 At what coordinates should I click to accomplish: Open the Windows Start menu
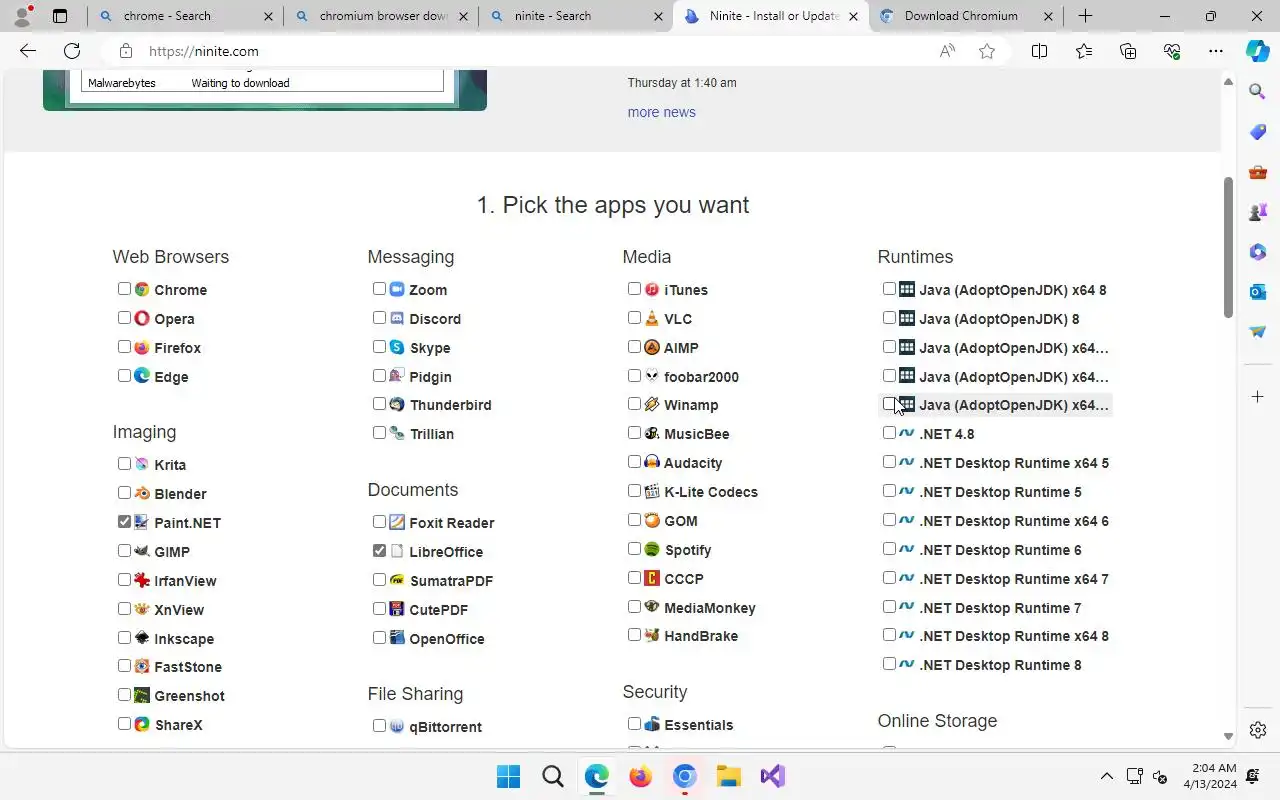[x=508, y=776]
